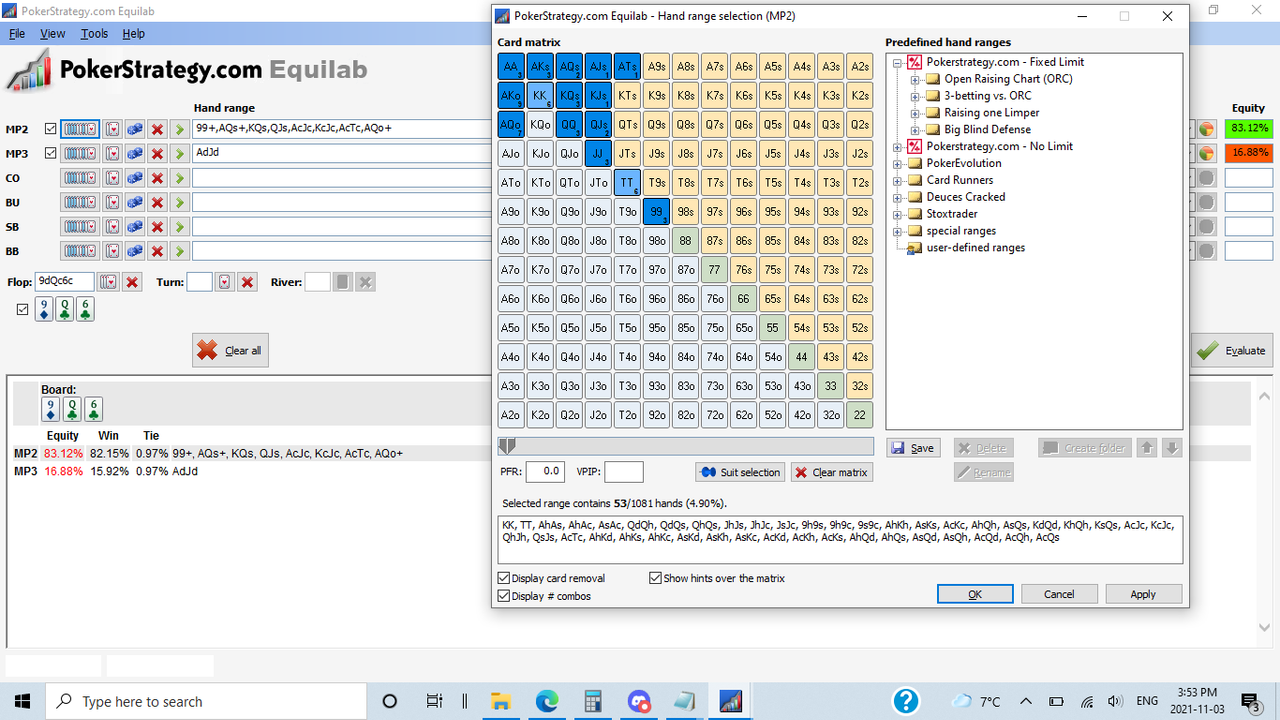This screenshot has width=1280, height=720.
Task: Click the random dice icon for MP3
Action: tap(134, 153)
